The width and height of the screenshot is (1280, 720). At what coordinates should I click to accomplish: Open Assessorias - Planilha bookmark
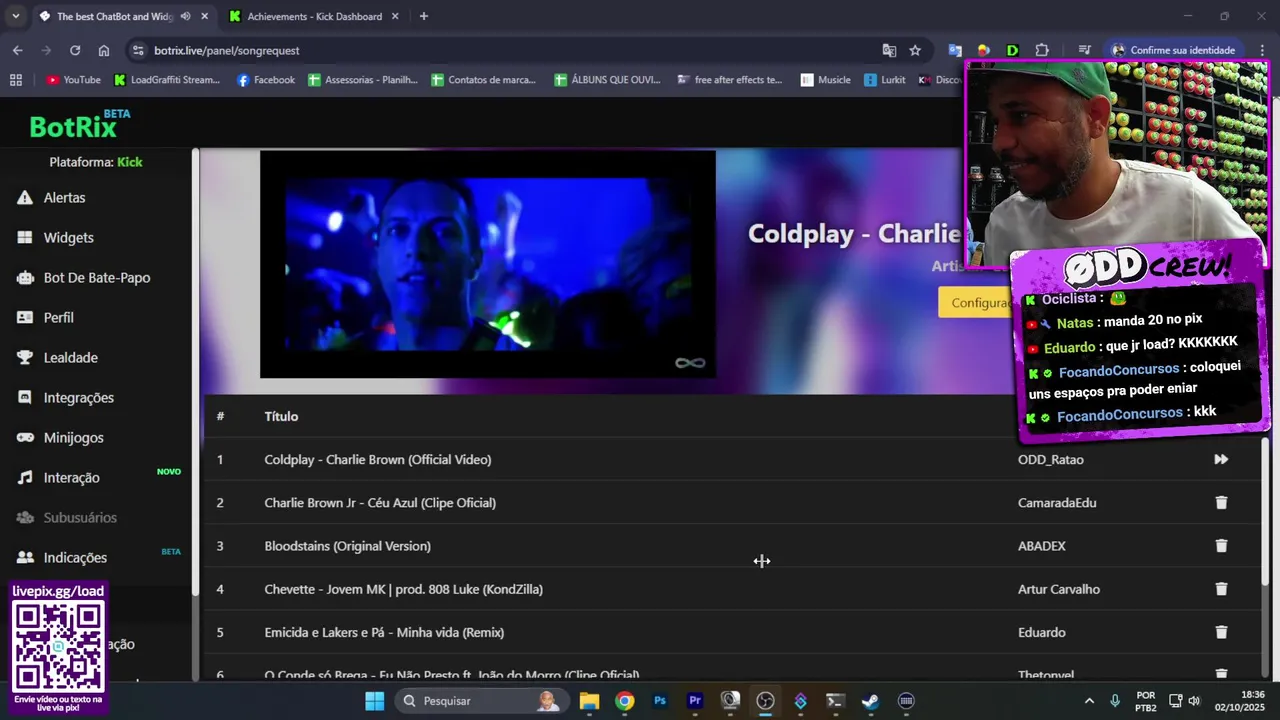[363, 80]
